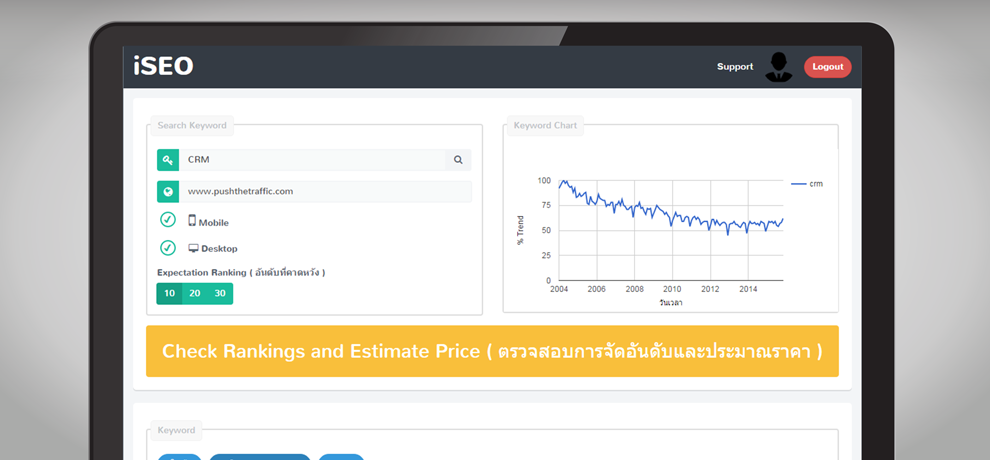
Task: Toggle the Mobile checkmark
Action: click(167, 220)
